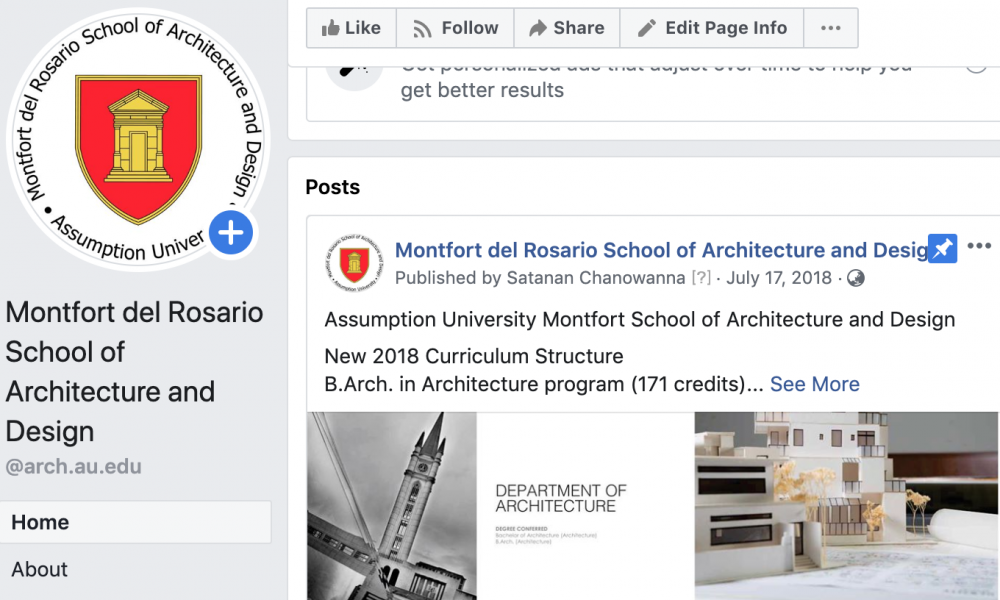Open Edit Page Info
This screenshot has height=600, width=1000.
click(x=712, y=28)
